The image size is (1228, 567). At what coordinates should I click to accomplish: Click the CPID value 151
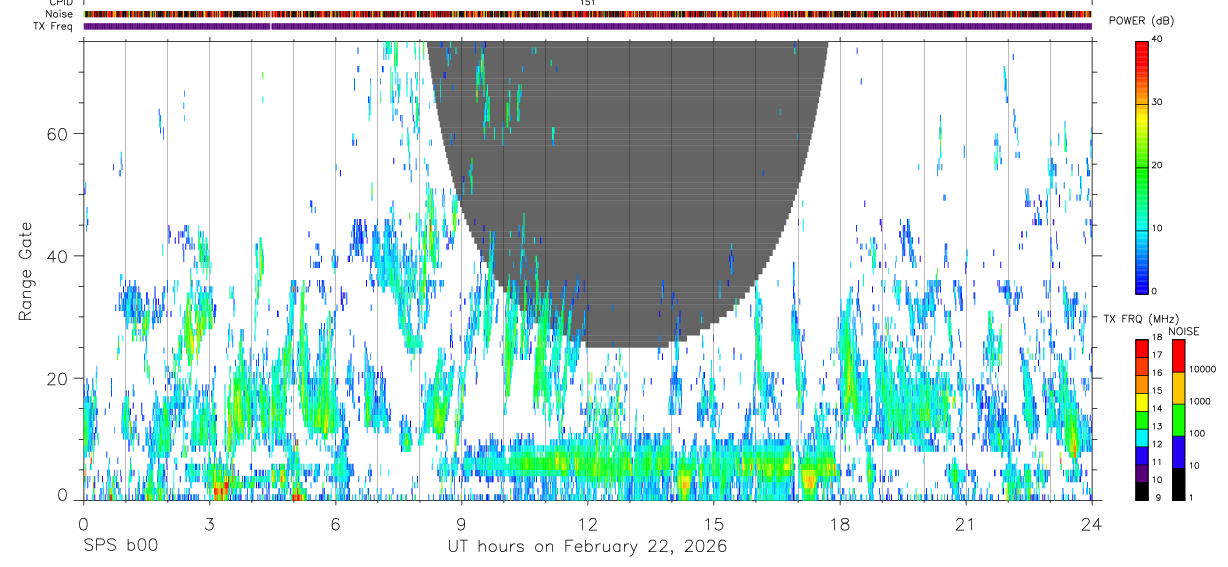(587, 4)
